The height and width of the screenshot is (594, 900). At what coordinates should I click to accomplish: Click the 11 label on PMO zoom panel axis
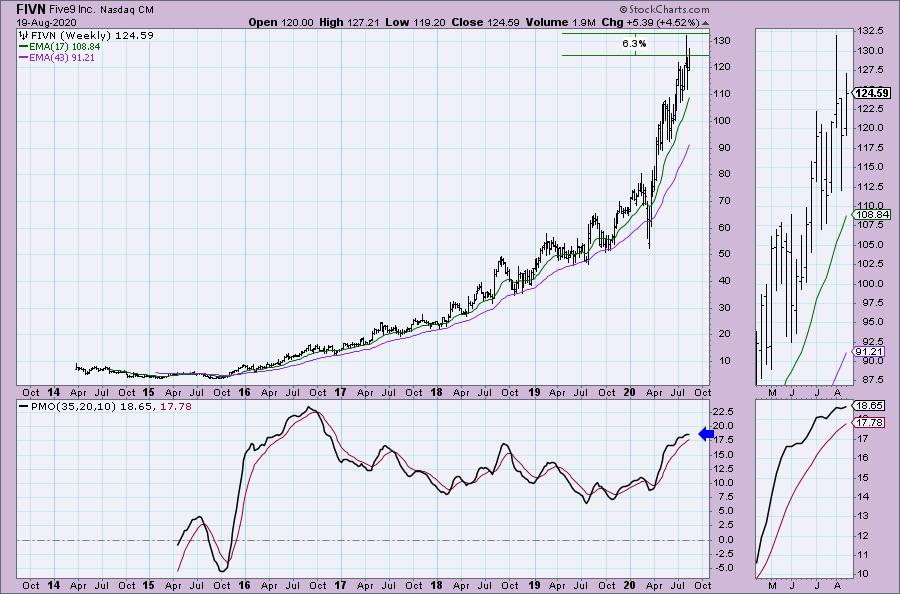[x=861, y=555]
